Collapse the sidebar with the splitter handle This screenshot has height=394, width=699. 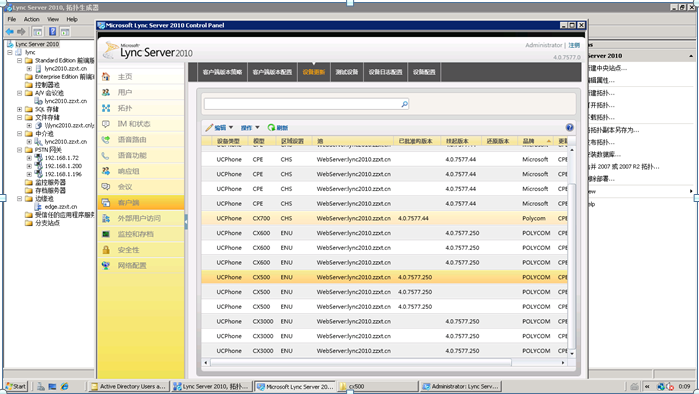click(x=186, y=222)
